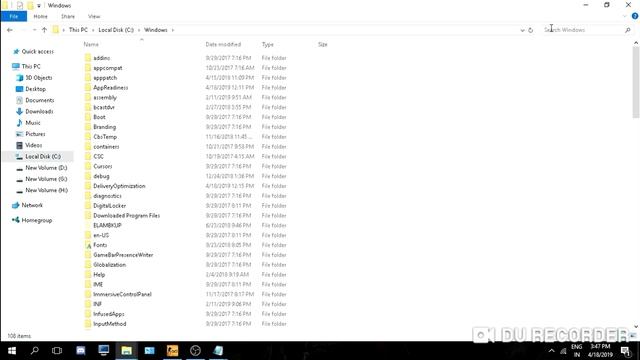Screen dimensions: 640x360
Task: Open Downloads in sidebar
Action: pos(39,111)
